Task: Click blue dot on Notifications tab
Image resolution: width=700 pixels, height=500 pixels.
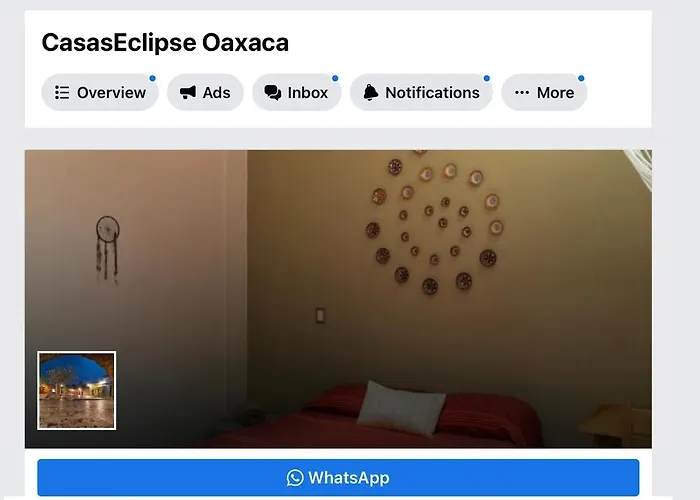Action: click(x=487, y=78)
